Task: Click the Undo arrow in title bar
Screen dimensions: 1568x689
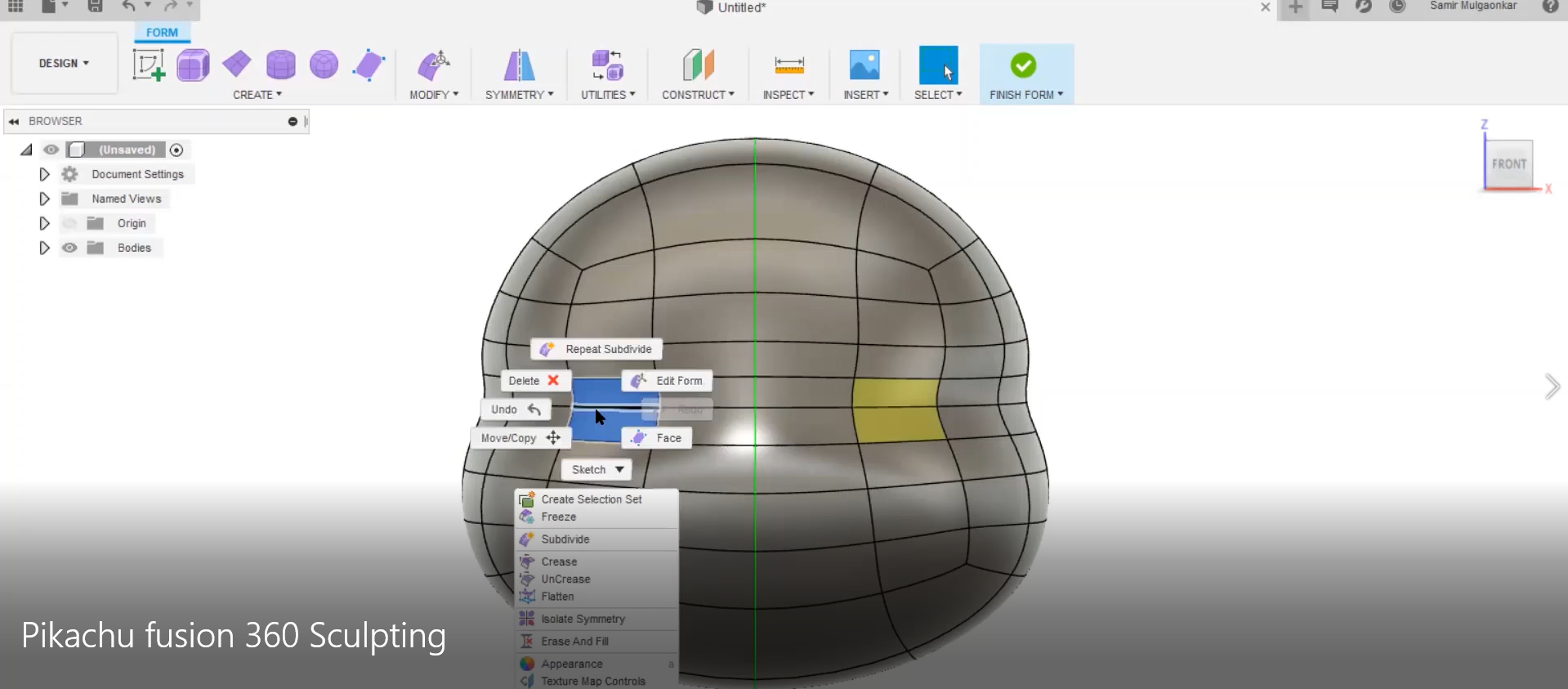Action: pyautogui.click(x=129, y=7)
